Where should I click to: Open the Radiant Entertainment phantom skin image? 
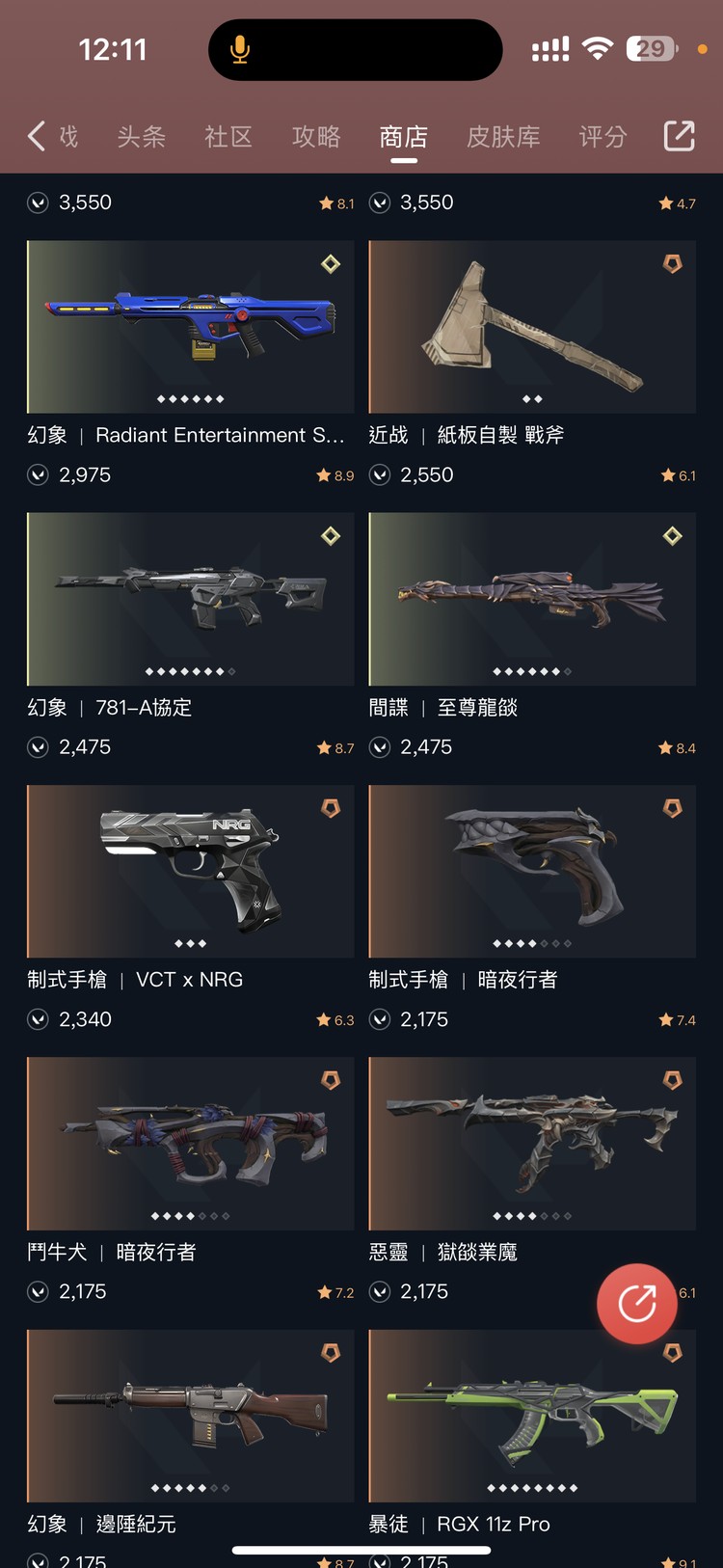pyautogui.click(x=191, y=327)
